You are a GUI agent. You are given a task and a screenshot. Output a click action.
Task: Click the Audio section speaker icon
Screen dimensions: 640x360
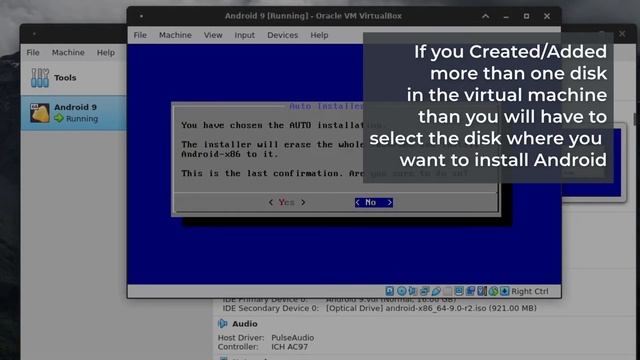[222, 324]
